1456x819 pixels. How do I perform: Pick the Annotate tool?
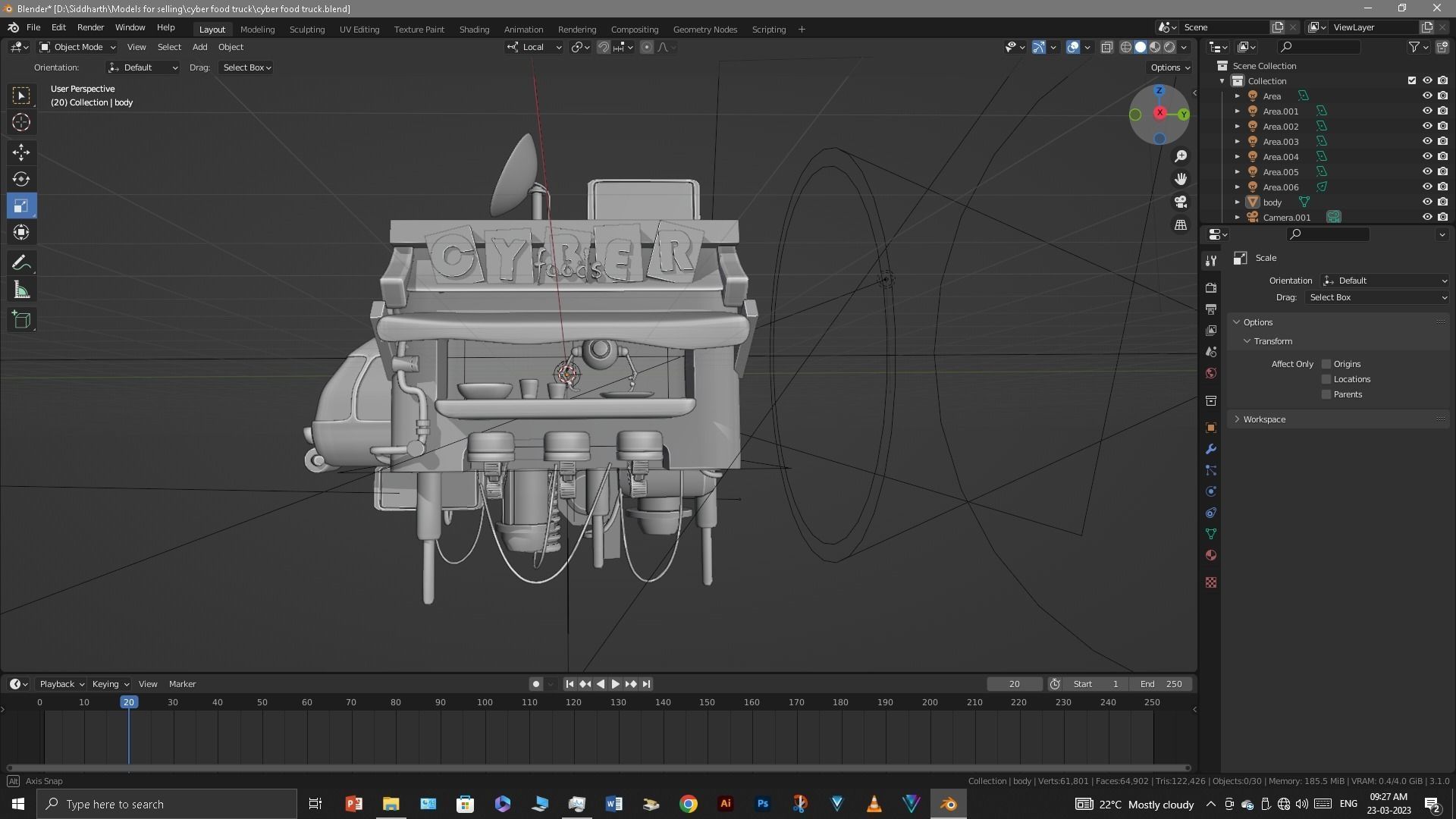pyautogui.click(x=21, y=263)
